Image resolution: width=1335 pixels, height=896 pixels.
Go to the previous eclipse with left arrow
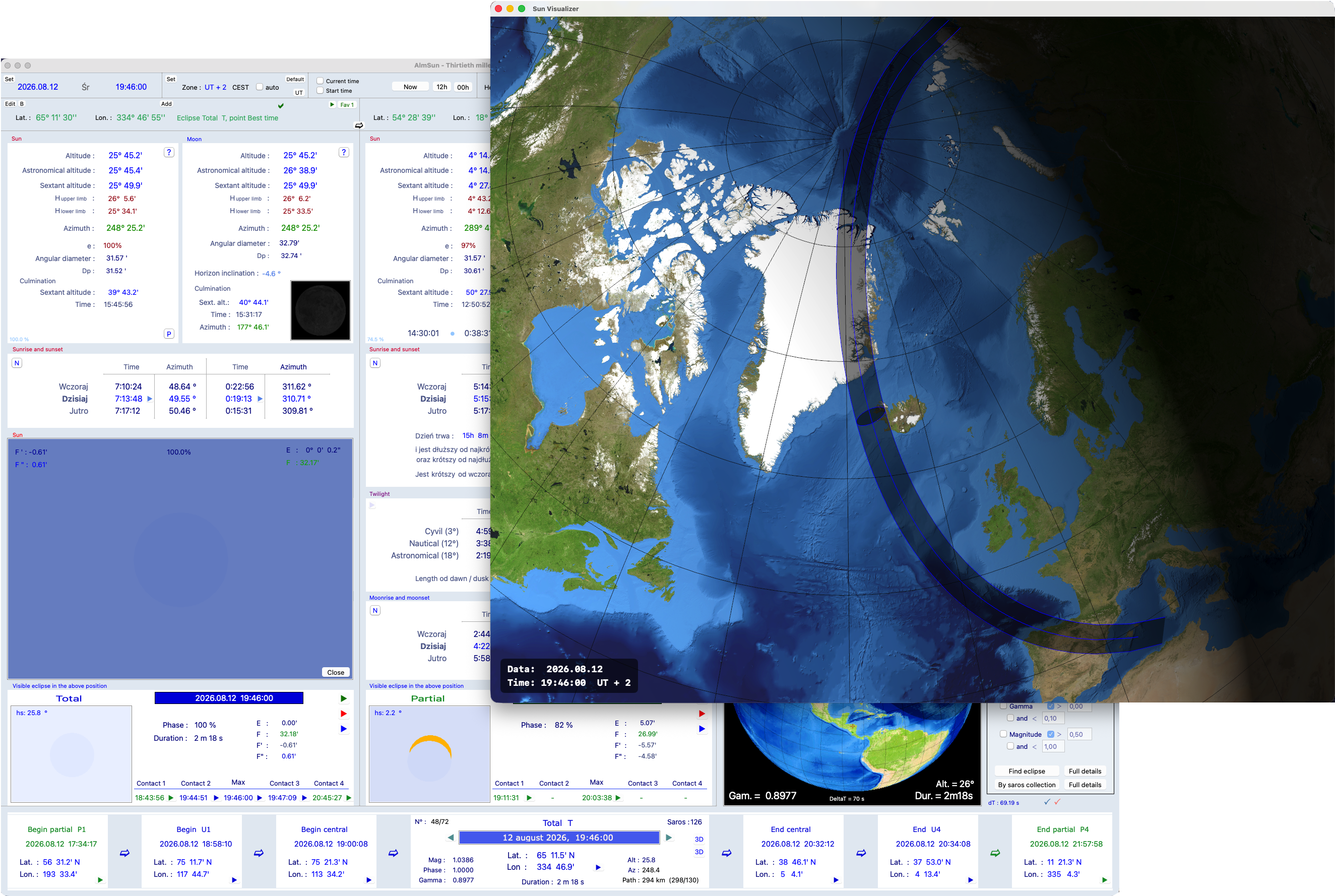(451, 838)
